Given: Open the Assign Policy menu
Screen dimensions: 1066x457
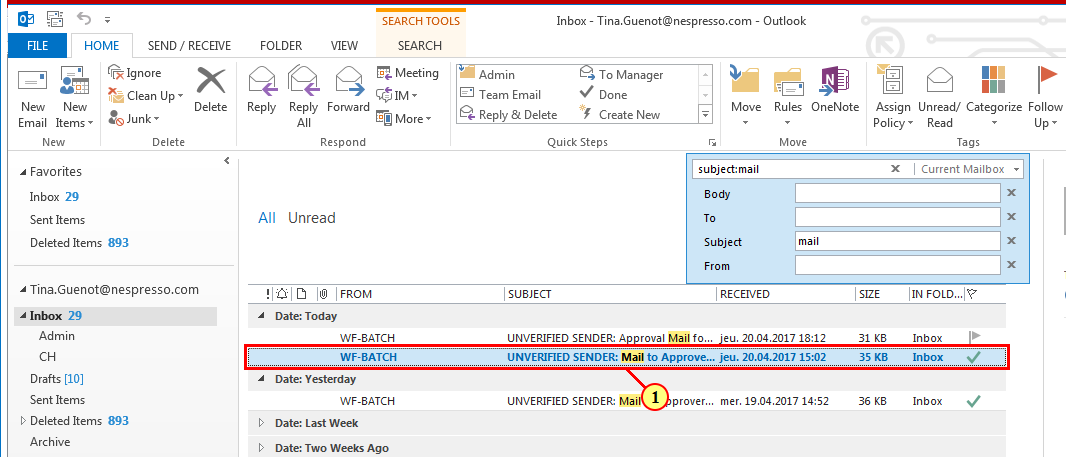Looking at the screenshot, I should click(893, 97).
